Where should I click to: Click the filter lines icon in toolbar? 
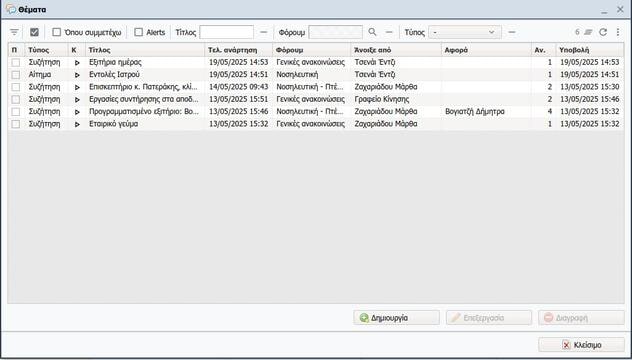(14, 32)
